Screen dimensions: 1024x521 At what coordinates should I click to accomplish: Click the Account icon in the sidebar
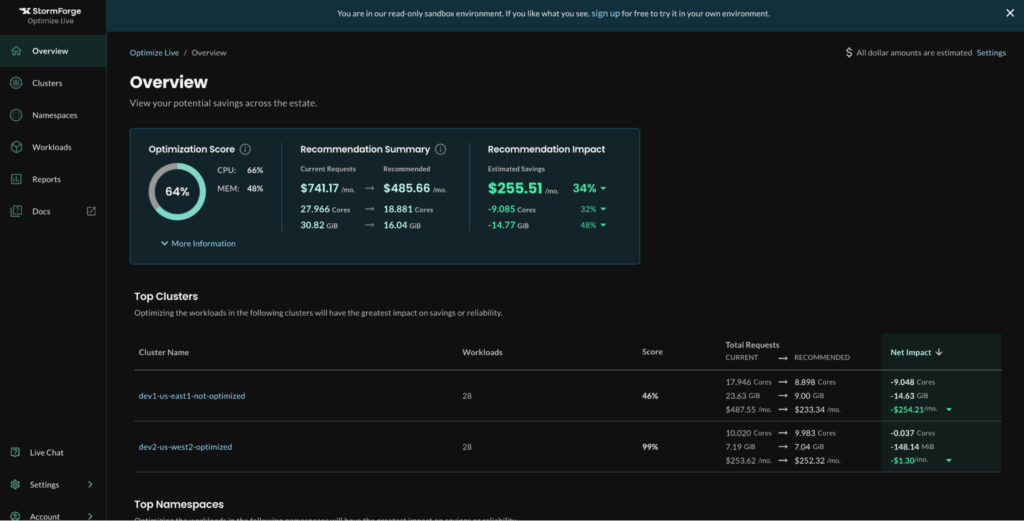(x=15, y=516)
